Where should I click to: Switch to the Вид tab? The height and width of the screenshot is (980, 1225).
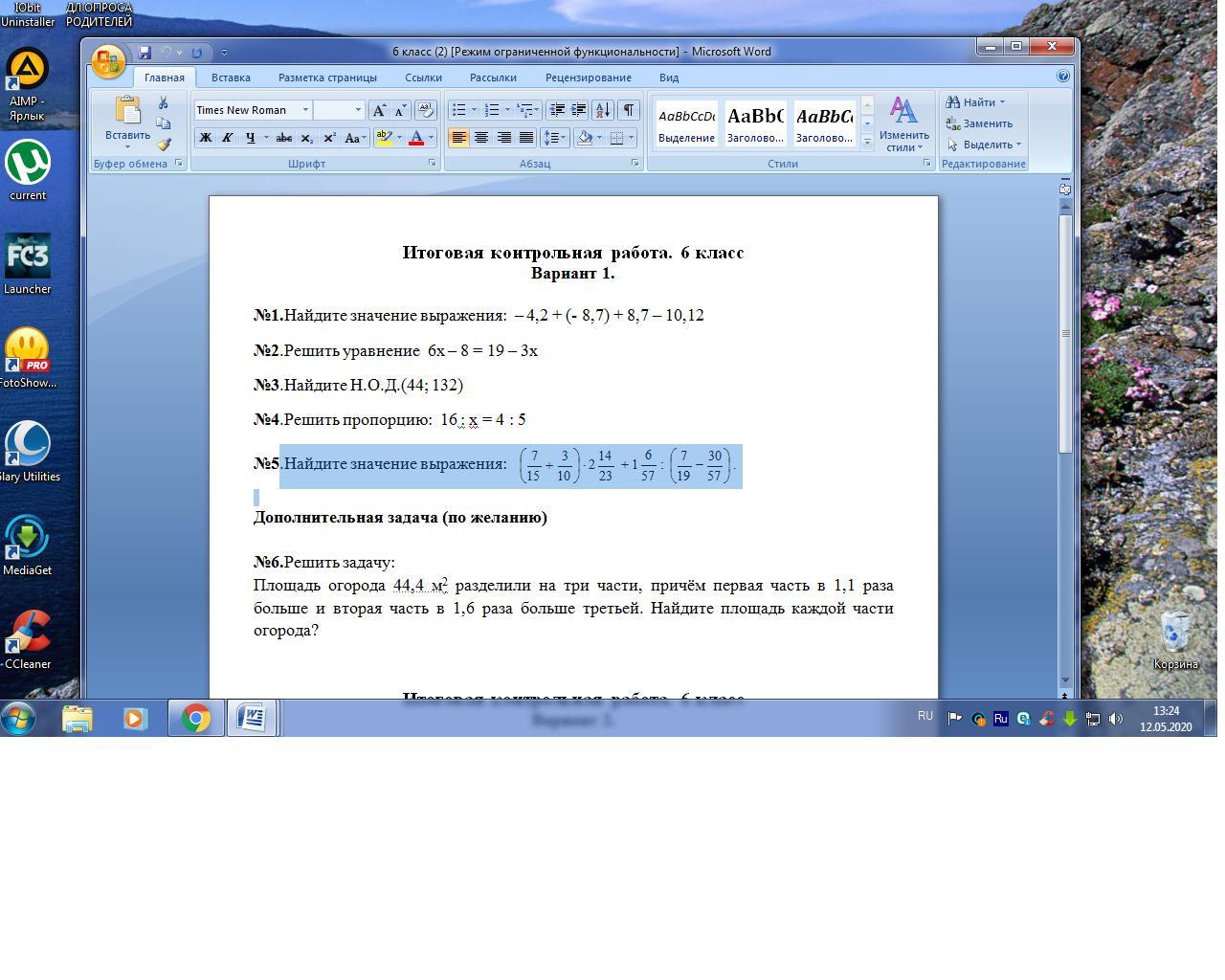click(x=669, y=78)
